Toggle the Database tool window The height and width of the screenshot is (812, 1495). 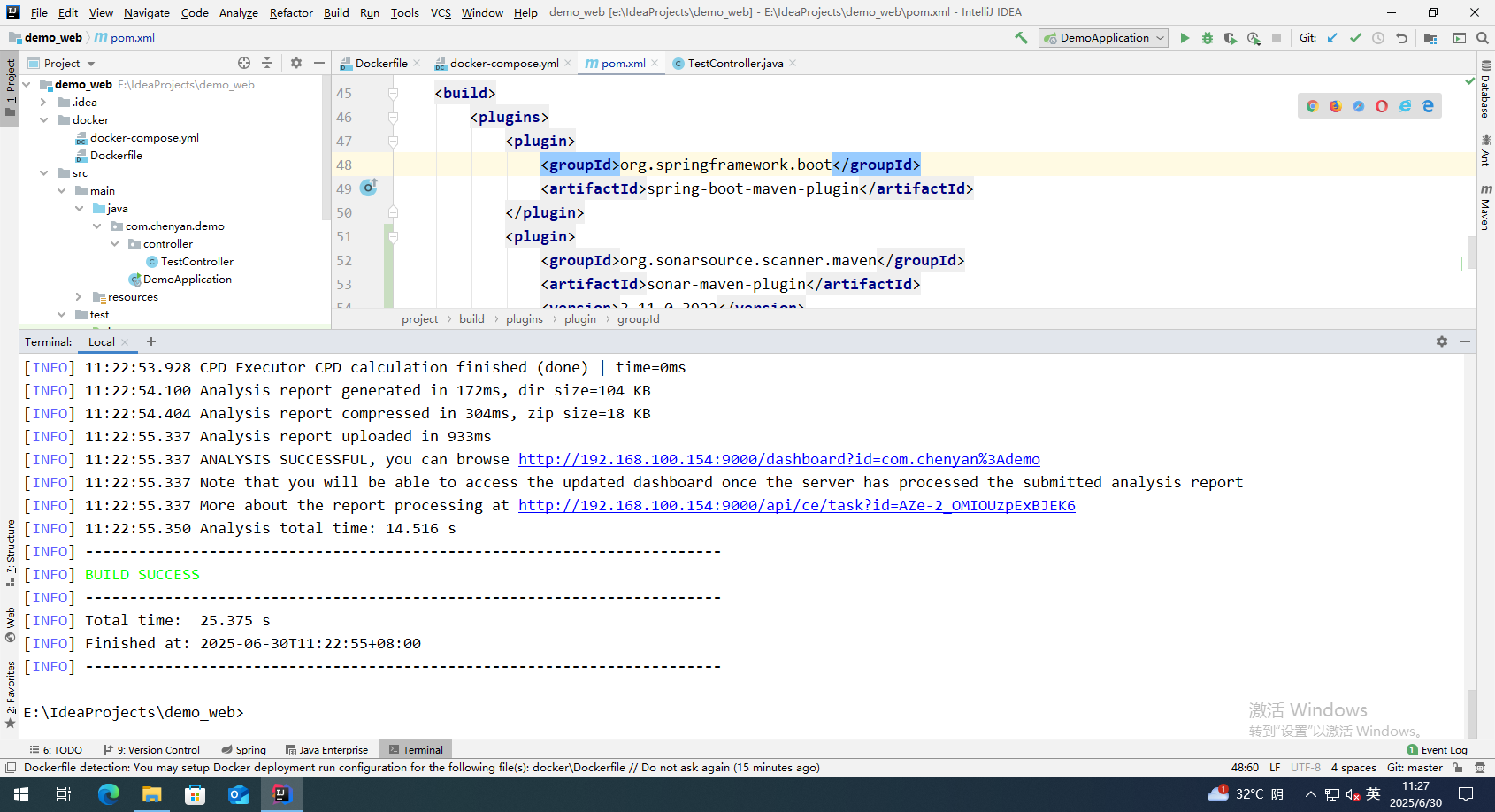[x=1486, y=89]
